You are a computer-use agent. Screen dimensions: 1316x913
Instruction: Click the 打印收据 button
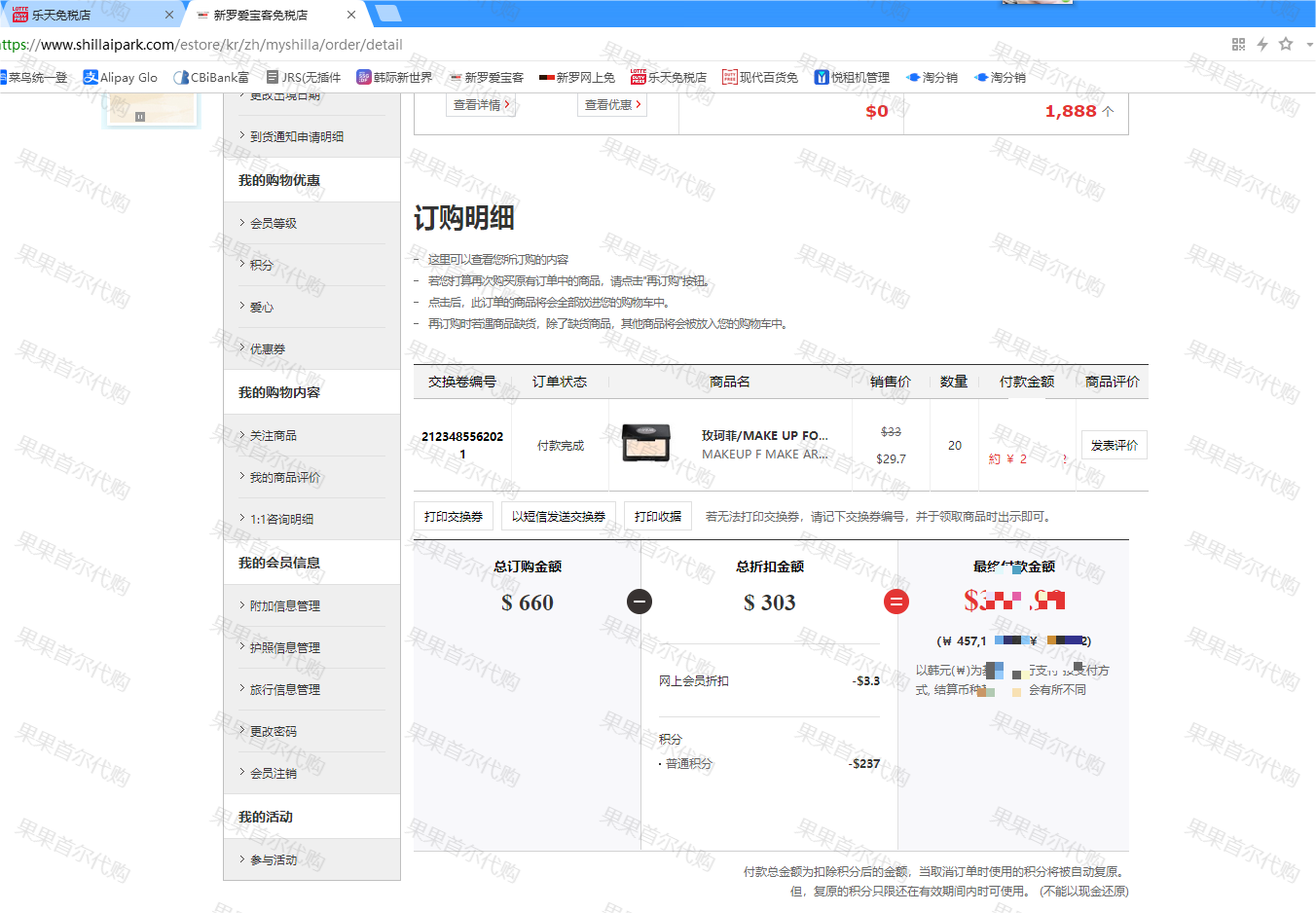658,516
